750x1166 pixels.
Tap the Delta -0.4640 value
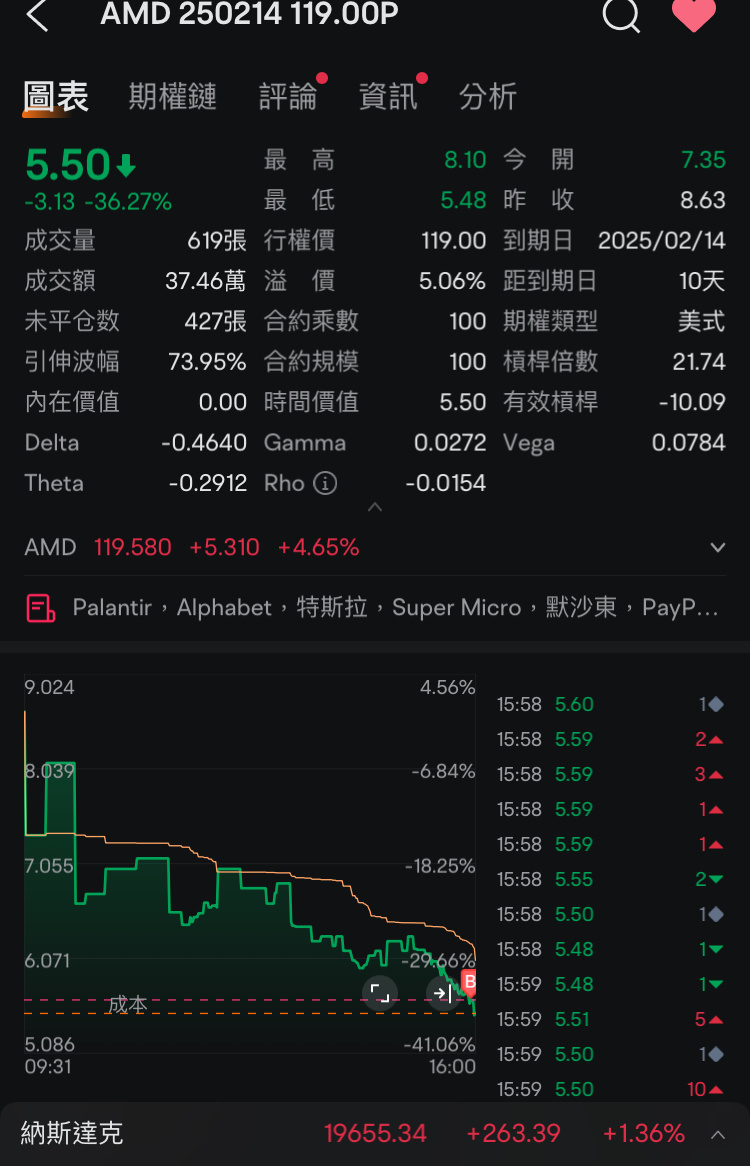coord(204,443)
